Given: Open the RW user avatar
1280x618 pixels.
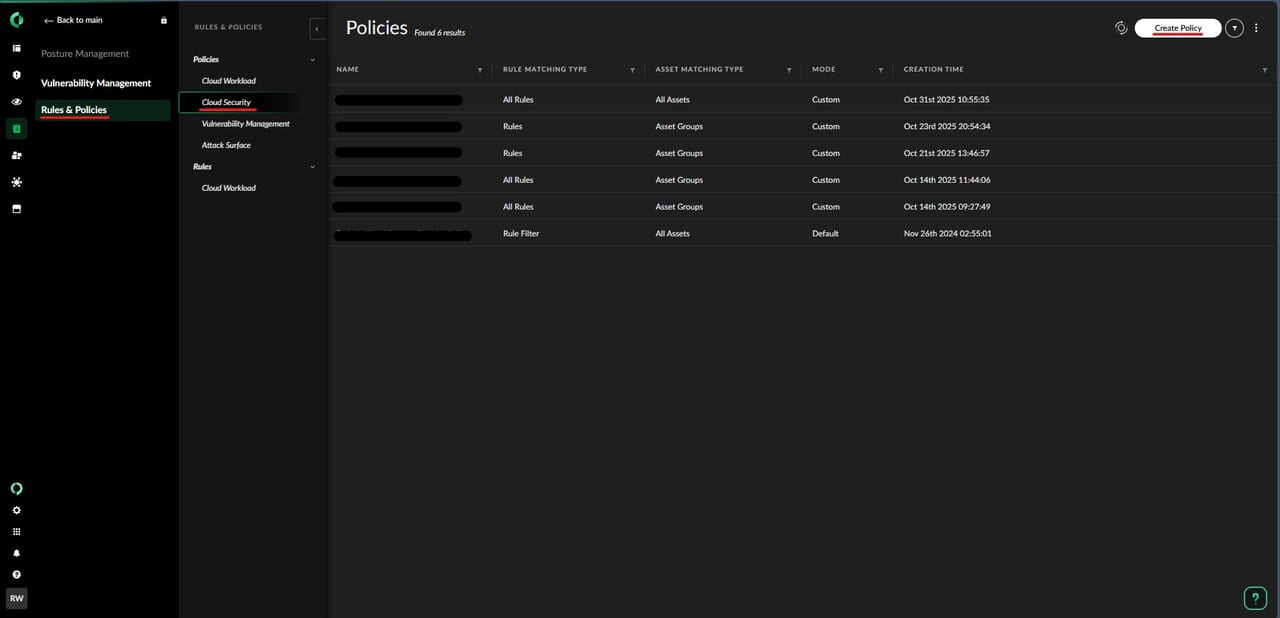Looking at the screenshot, I should [16, 598].
